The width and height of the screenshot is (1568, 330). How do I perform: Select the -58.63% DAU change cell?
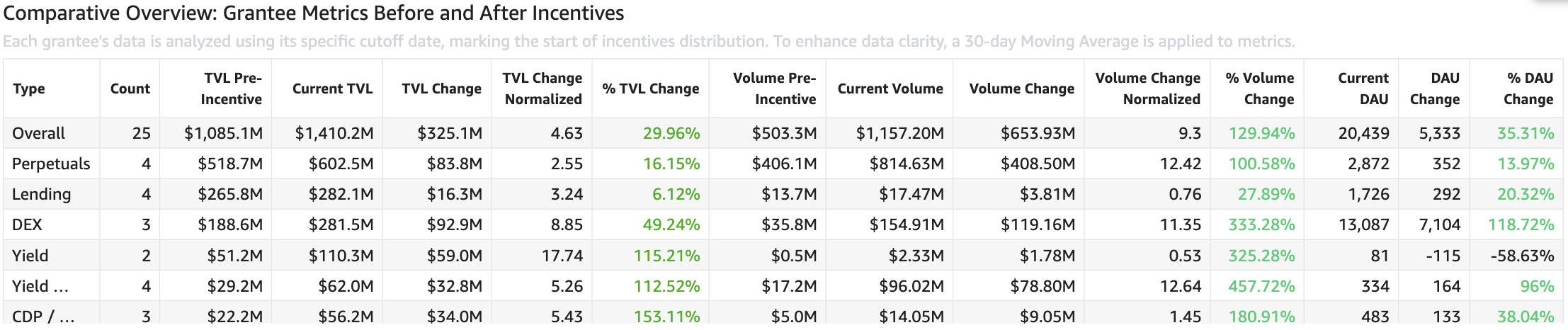tap(1522, 256)
